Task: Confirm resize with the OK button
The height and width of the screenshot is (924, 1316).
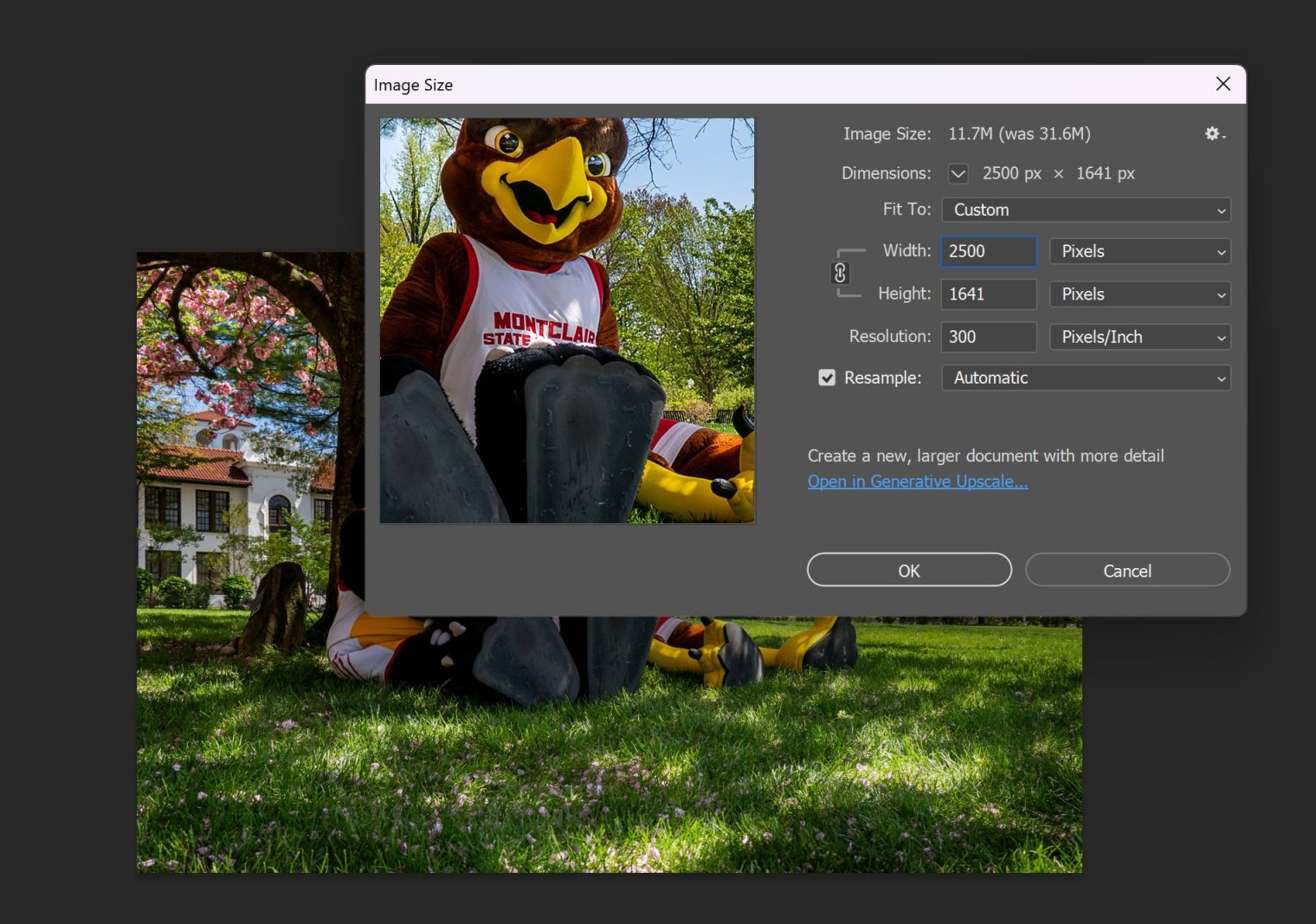Action: [909, 570]
